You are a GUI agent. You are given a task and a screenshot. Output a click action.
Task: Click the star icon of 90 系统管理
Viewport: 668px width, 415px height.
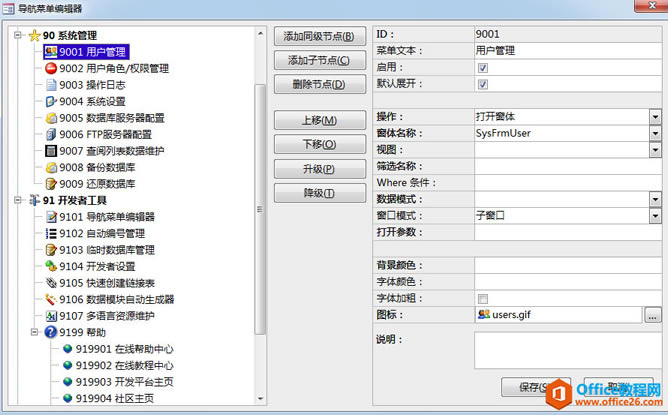click(35, 35)
